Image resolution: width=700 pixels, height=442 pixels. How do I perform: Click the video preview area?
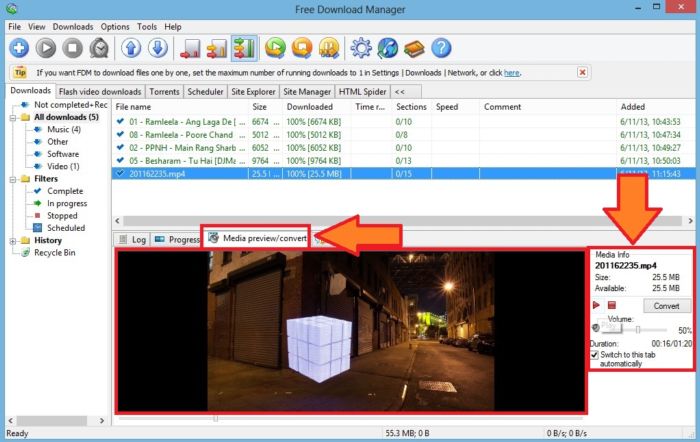coord(350,331)
